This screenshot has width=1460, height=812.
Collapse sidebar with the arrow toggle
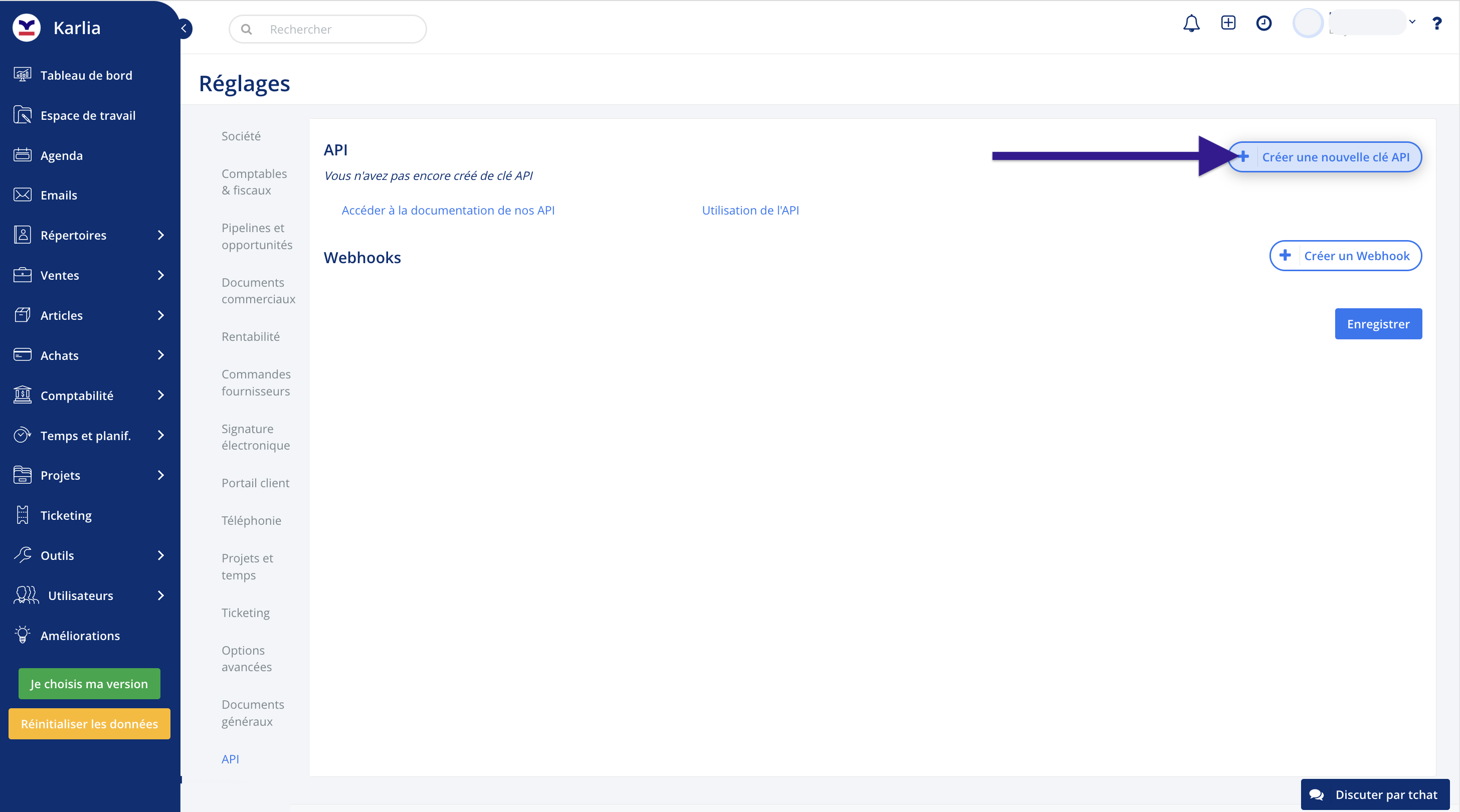184,29
